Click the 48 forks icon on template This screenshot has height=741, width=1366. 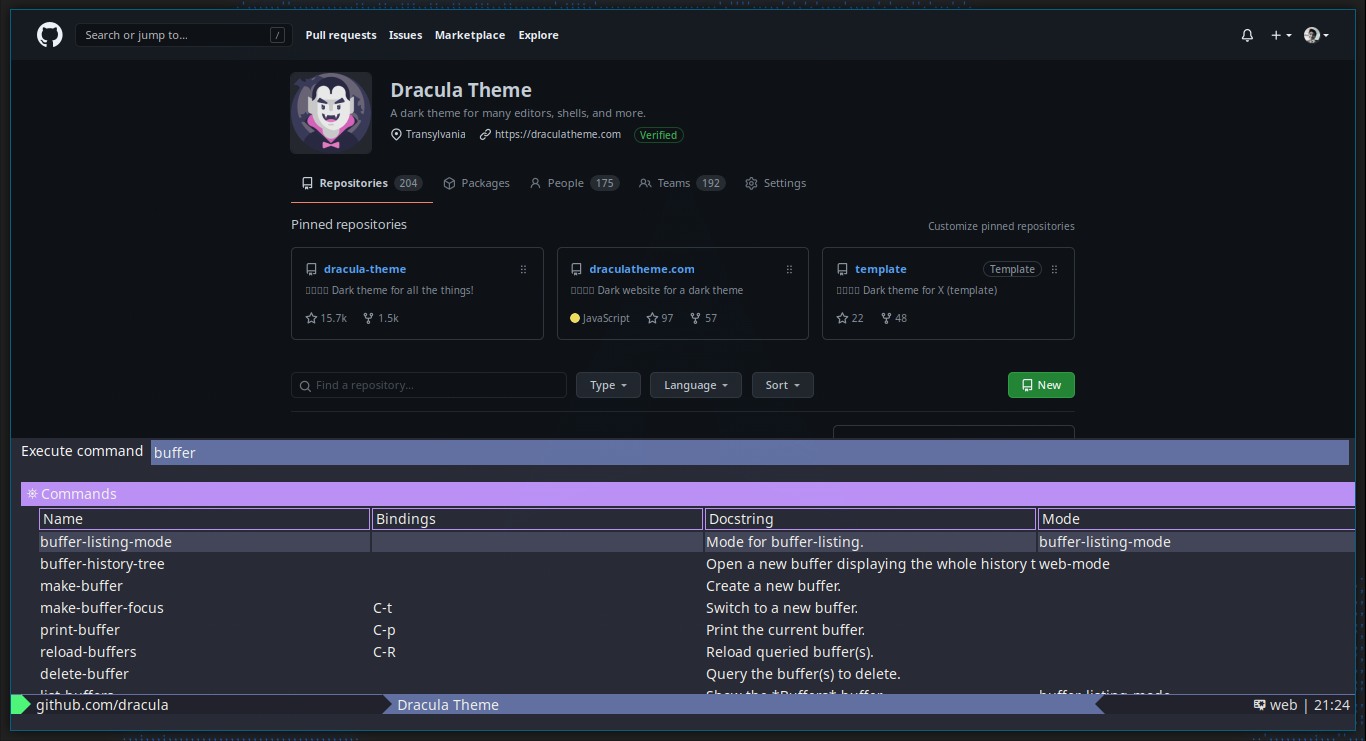(x=886, y=318)
